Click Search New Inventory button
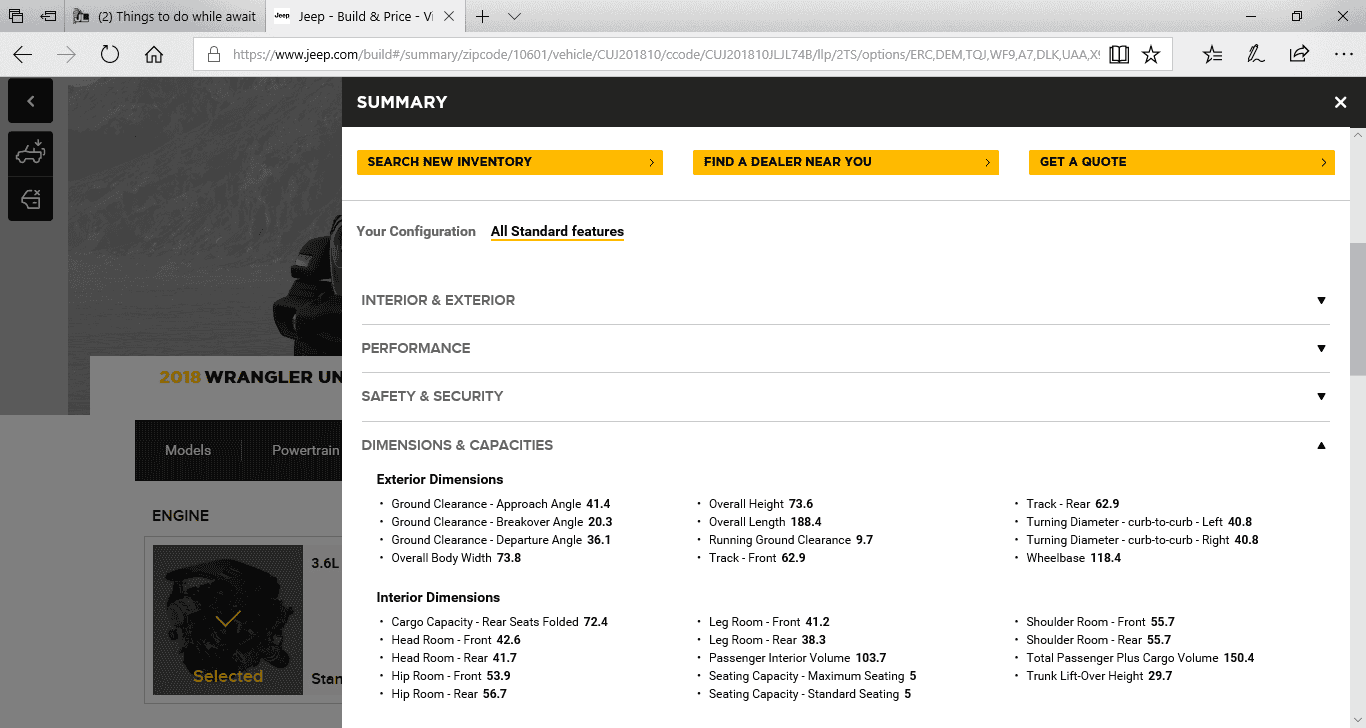The width and height of the screenshot is (1366, 728). coord(510,162)
